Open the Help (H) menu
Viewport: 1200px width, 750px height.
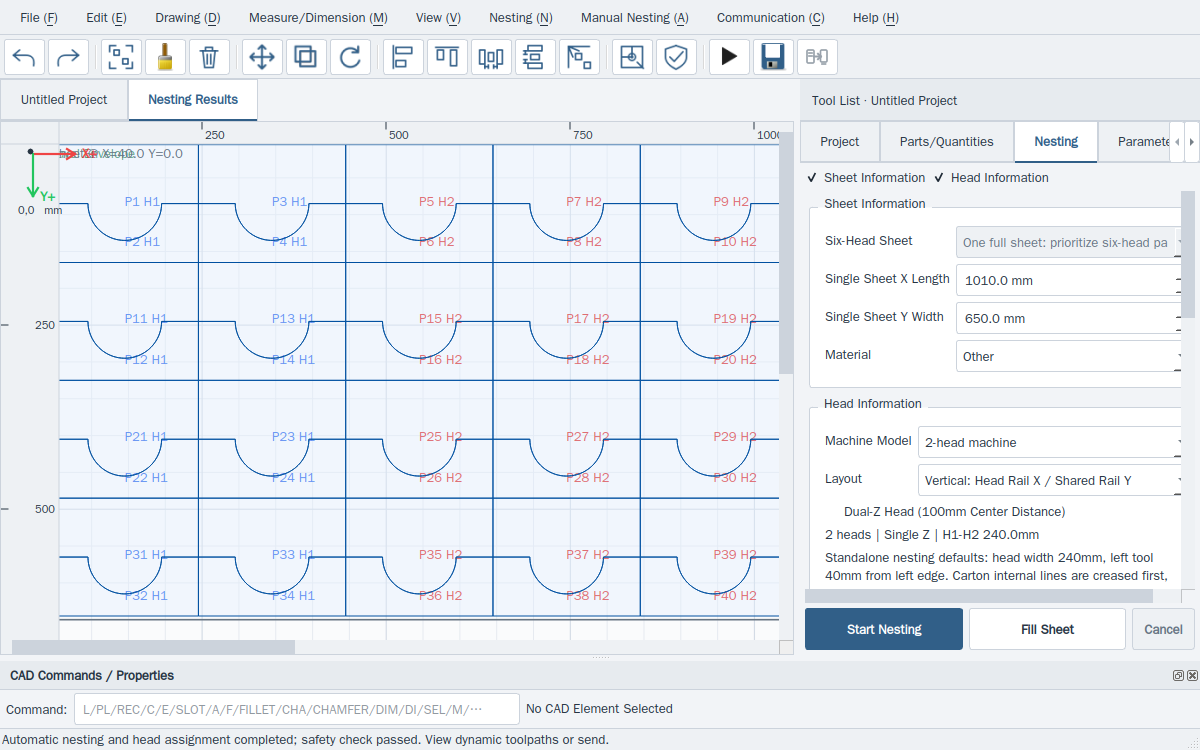(876, 18)
